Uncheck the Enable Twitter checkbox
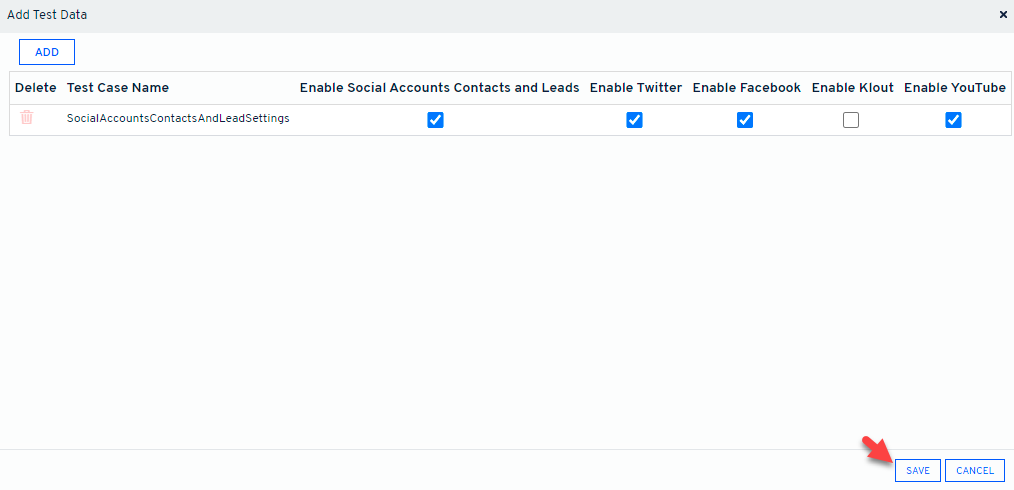This screenshot has height=490, width=1014. click(x=634, y=120)
